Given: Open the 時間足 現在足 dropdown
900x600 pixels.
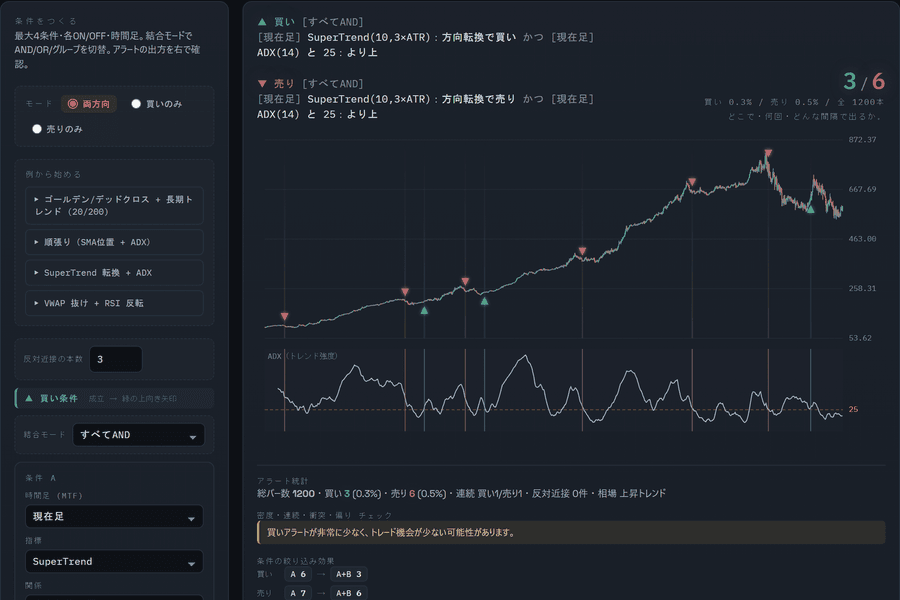Looking at the screenshot, I should click(x=114, y=516).
